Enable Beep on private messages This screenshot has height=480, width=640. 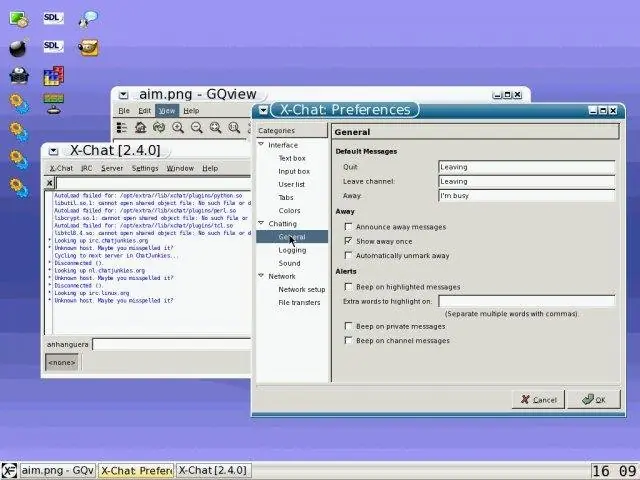(x=348, y=326)
